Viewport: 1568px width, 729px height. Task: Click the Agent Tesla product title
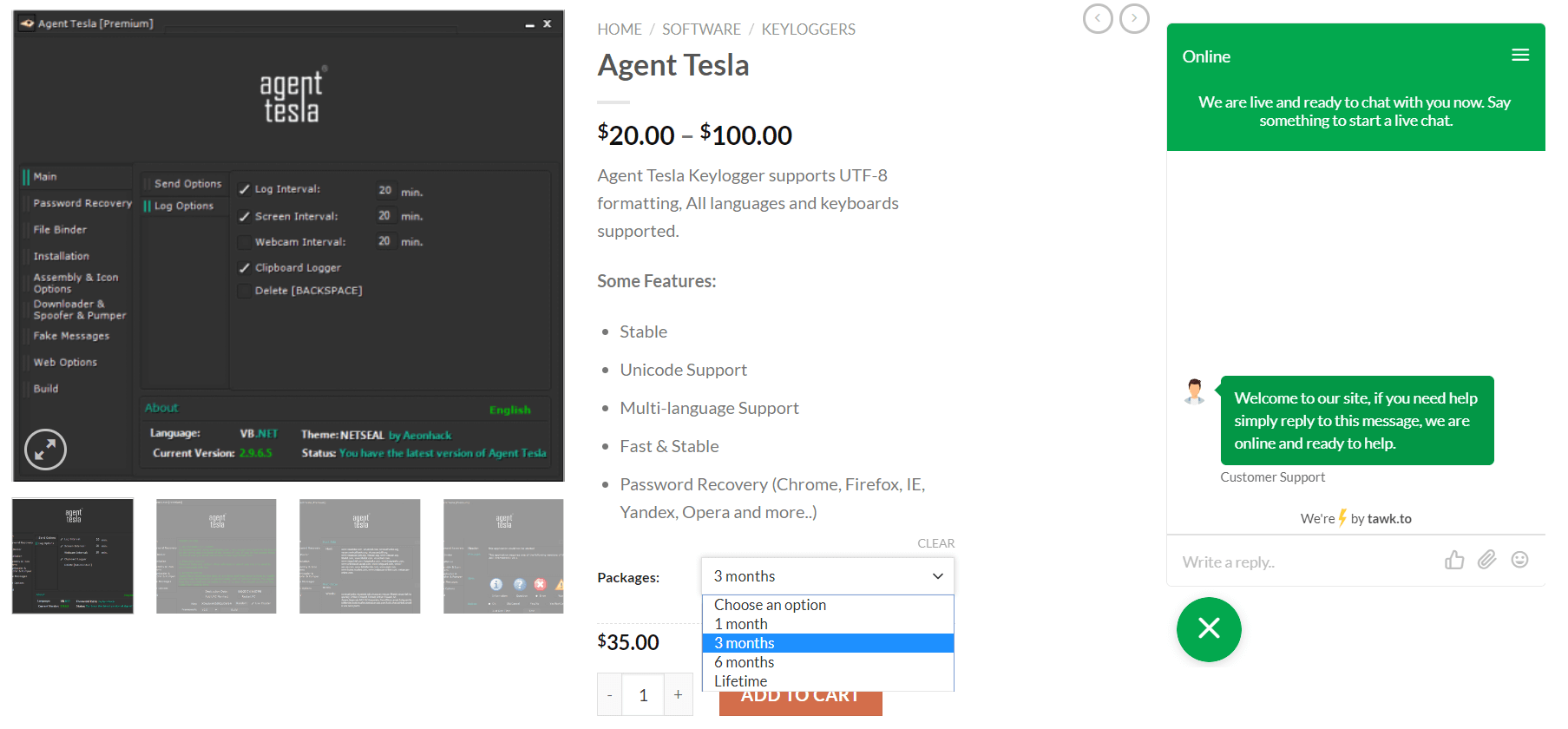[x=673, y=65]
